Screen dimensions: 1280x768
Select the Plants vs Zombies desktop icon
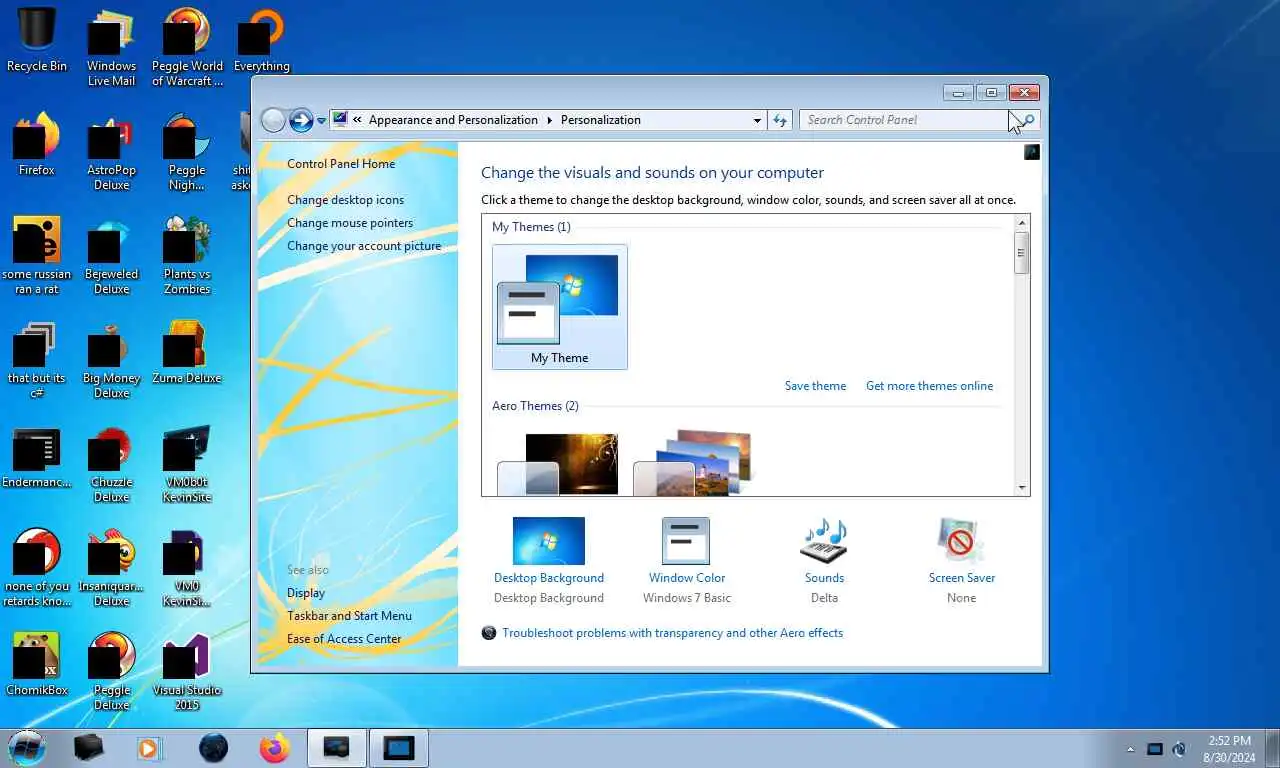click(x=187, y=255)
